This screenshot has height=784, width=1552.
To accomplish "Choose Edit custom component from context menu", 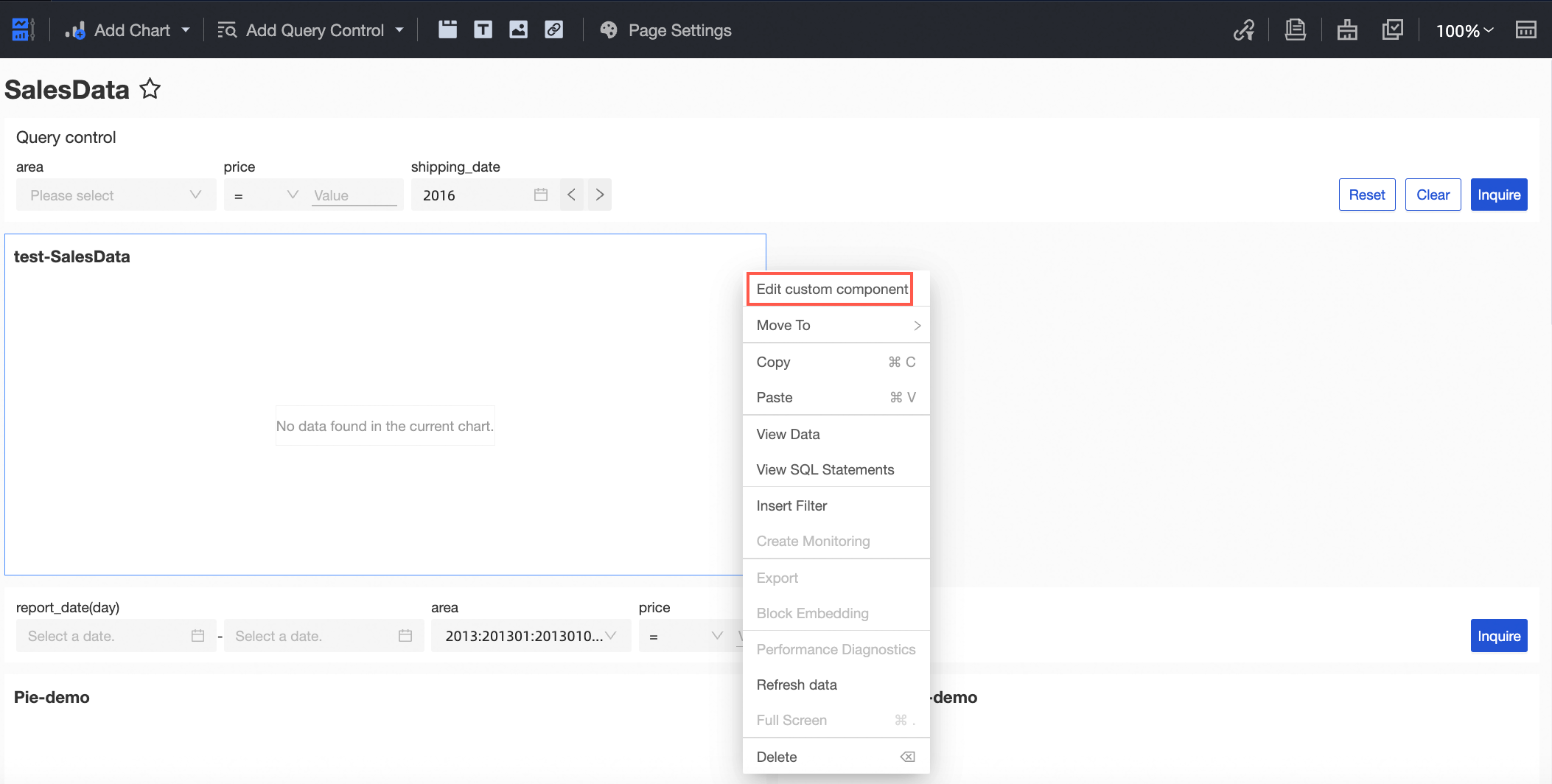I will [831, 289].
